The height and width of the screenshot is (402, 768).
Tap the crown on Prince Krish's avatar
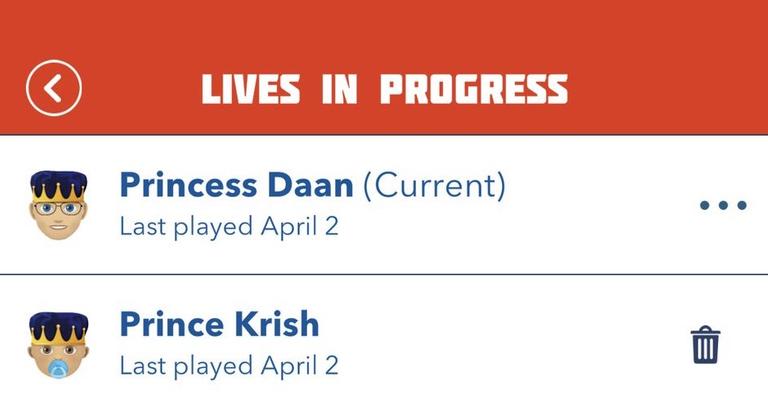click(x=57, y=326)
